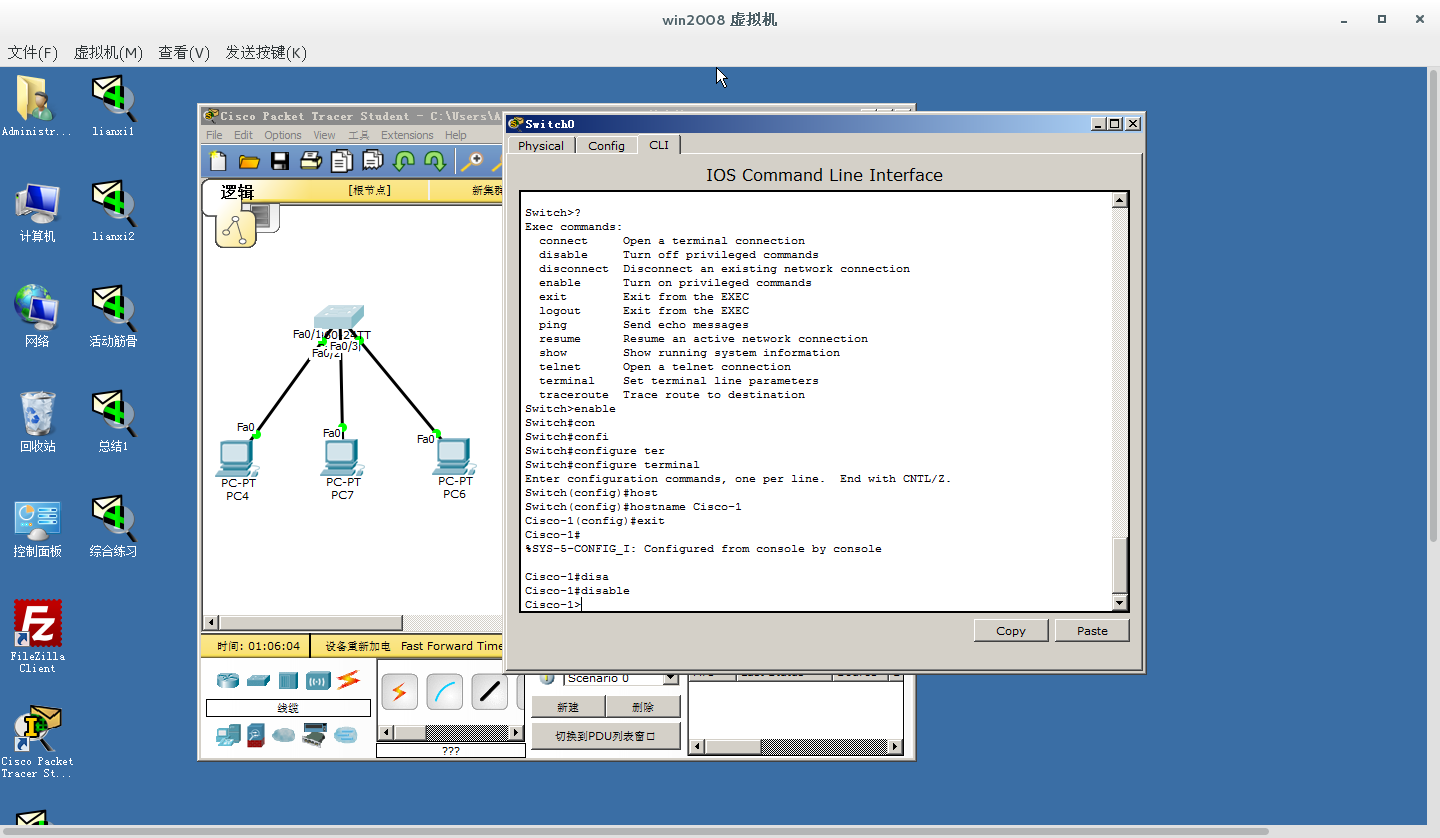Open the 工具 menu in Packet Tracer
1440x838 pixels.
[359, 135]
